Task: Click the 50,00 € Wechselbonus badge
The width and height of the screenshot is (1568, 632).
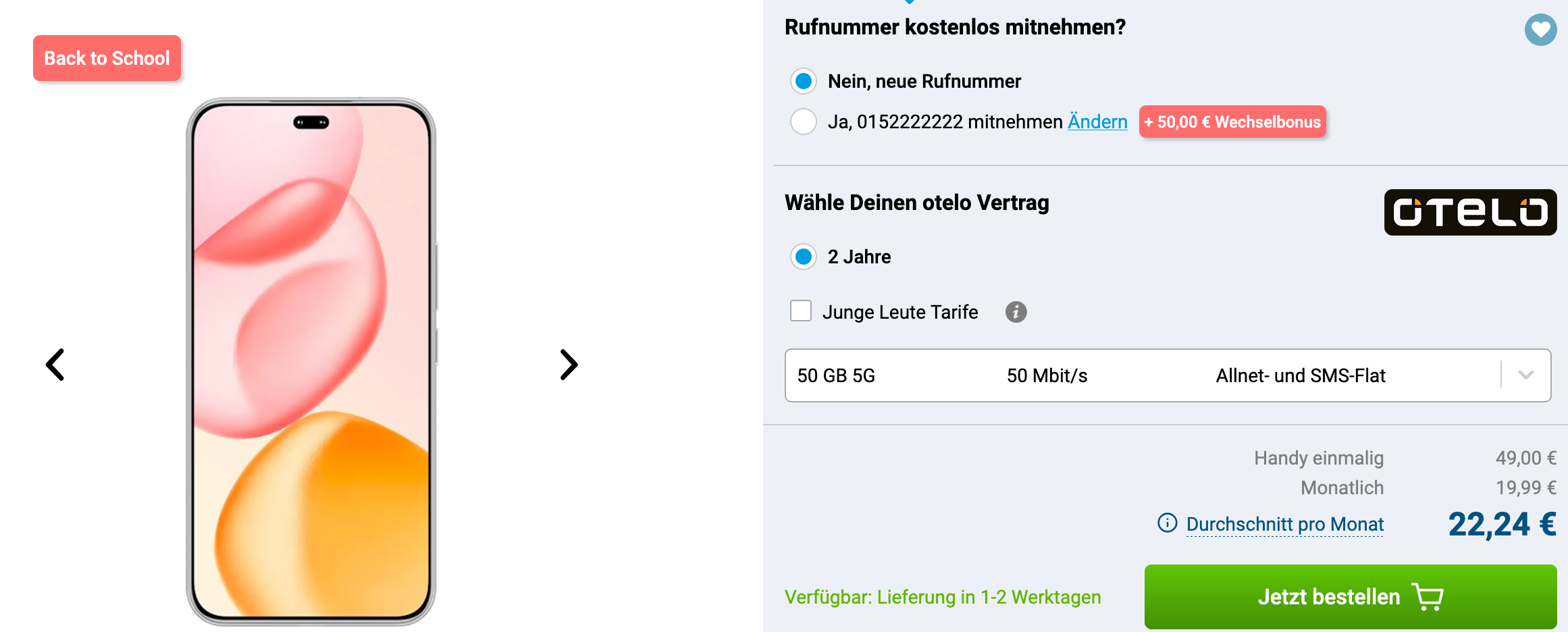Action: pos(1232,122)
